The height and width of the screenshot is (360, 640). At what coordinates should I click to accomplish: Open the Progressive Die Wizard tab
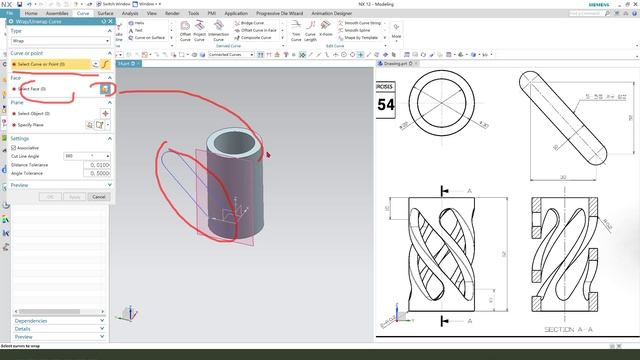click(279, 13)
